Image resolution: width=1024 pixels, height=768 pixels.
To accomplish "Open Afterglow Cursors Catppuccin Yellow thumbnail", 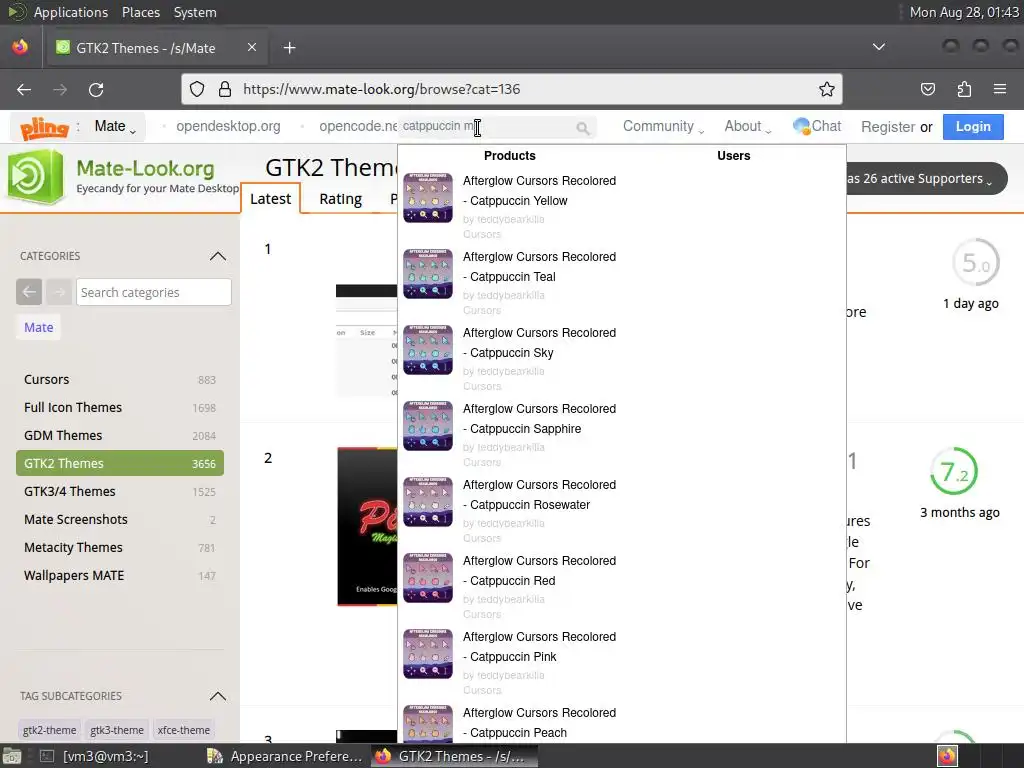I will [x=428, y=198].
